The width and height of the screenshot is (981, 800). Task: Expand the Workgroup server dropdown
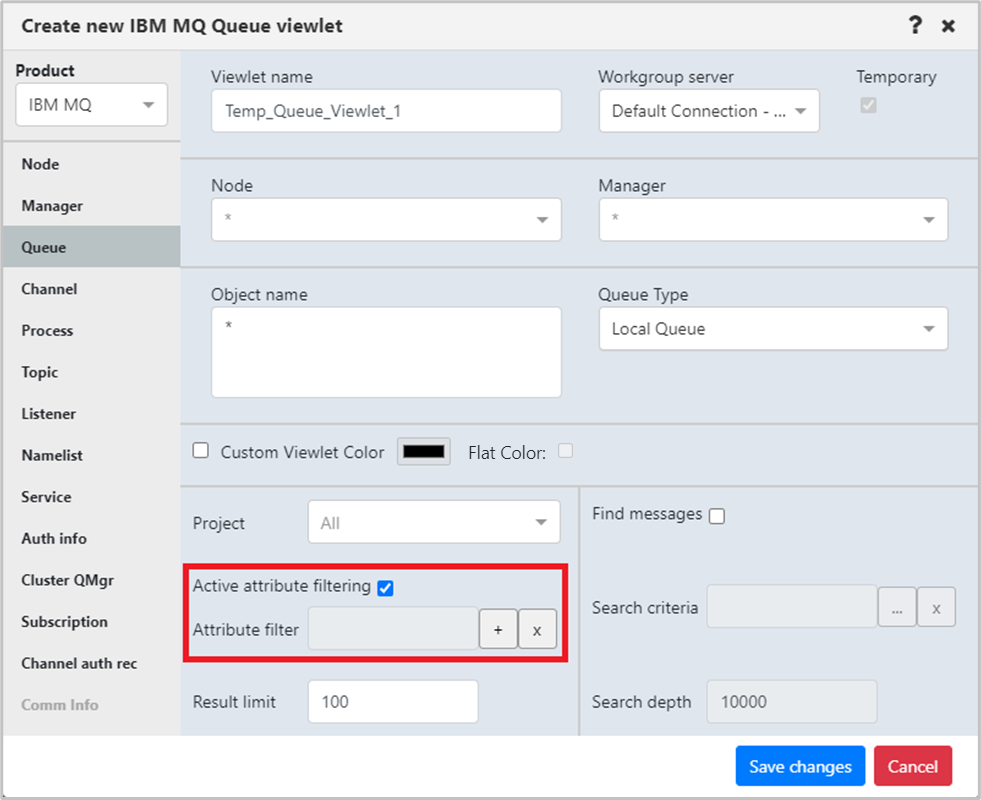coord(709,111)
